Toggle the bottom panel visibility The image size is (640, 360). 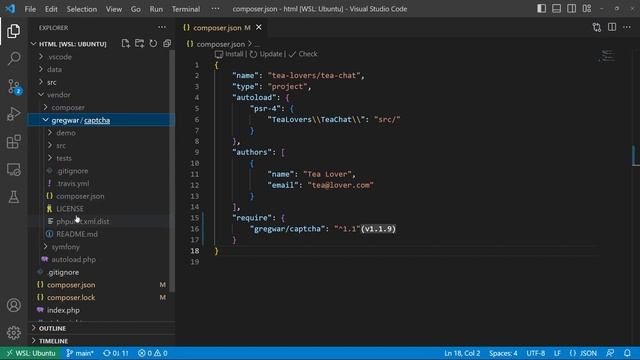click(x=556, y=9)
